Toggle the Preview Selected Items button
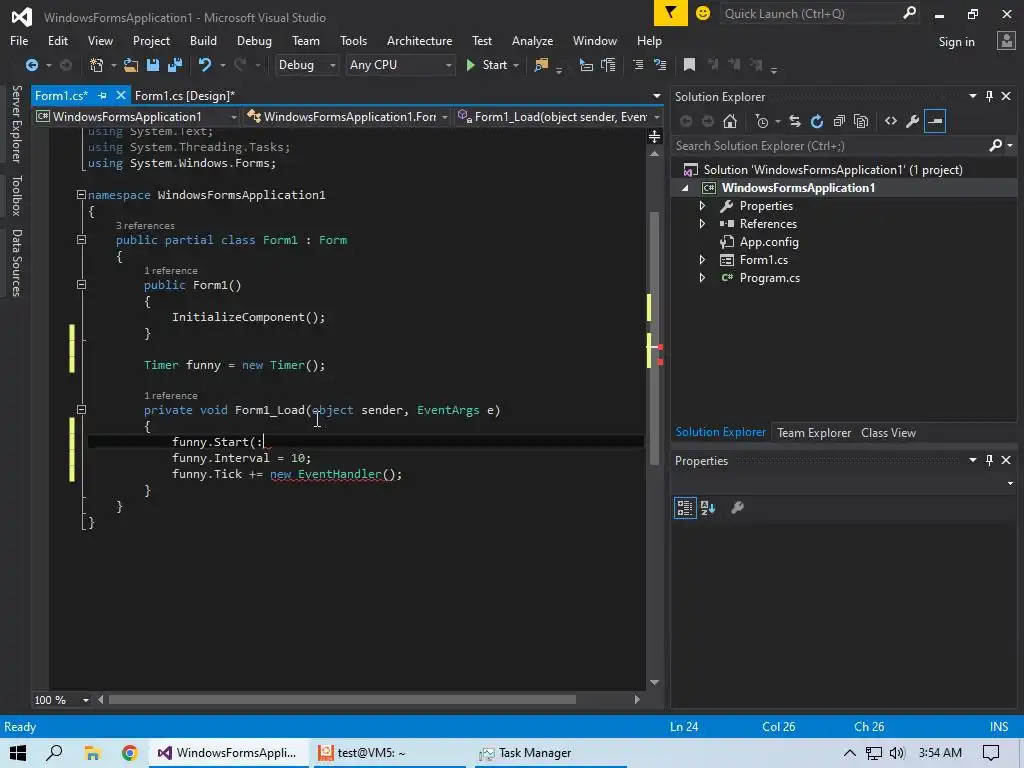Screen dimensions: 1024x768 tap(935, 121)
